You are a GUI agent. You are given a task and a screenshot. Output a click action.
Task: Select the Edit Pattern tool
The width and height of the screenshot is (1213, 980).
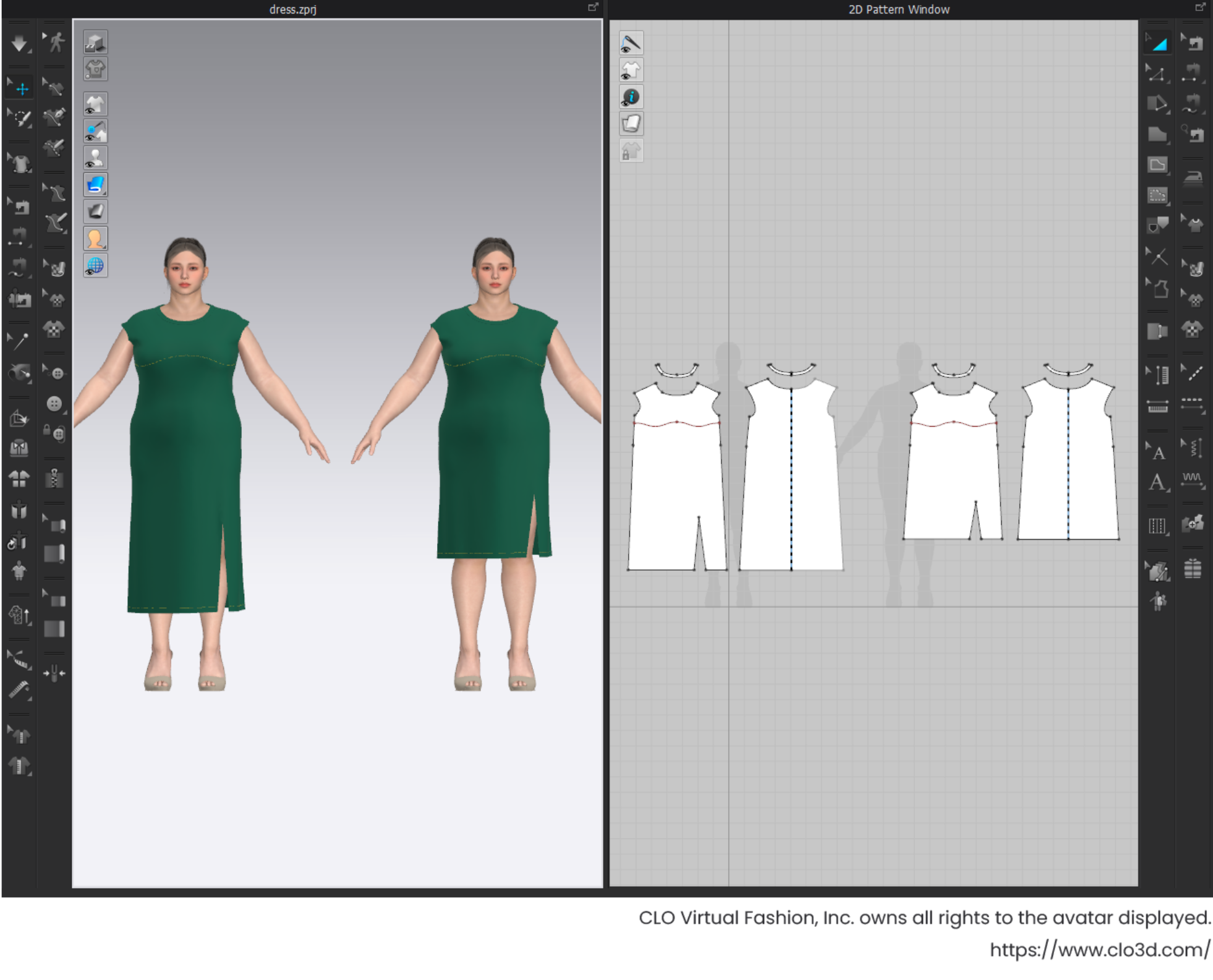point(1157,74)
